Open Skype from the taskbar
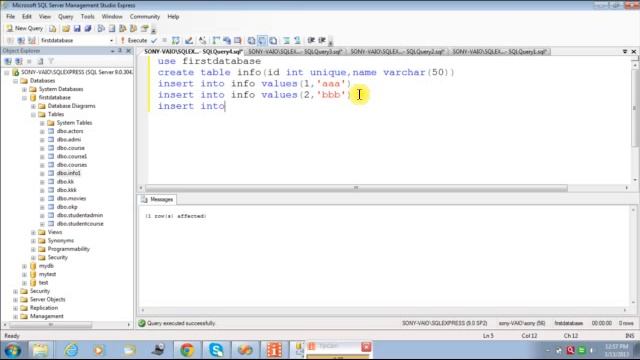Screen dimensions: 640x360 pos(216,350)
